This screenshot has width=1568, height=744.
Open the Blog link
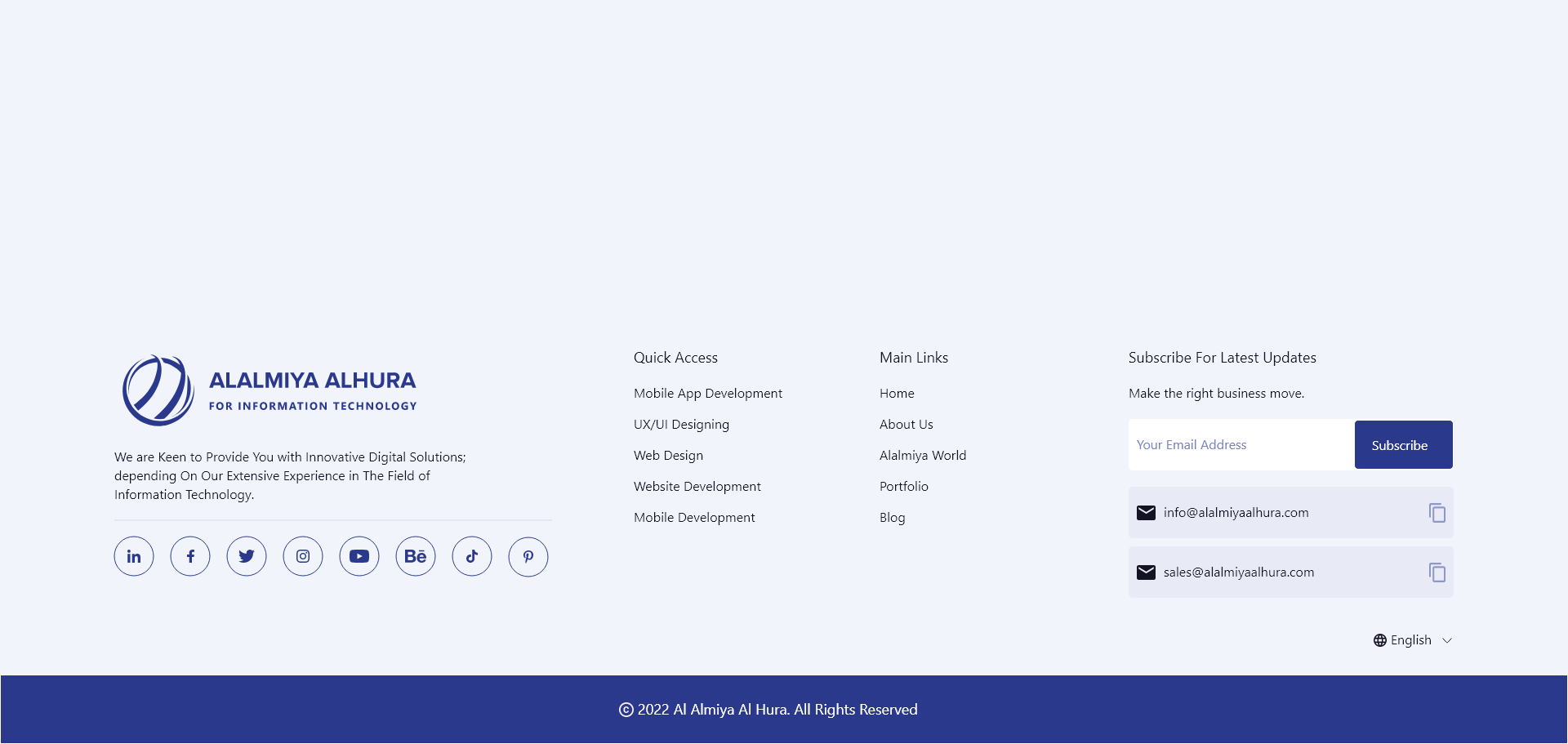[x=892, y=518]
